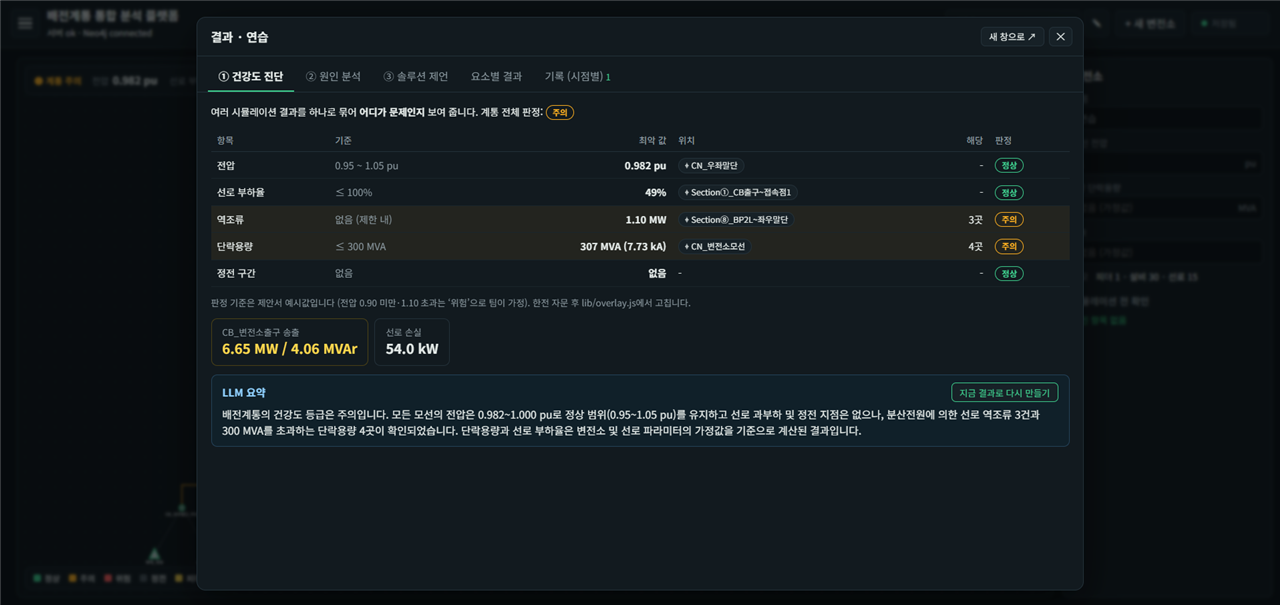The image size is (1280, 605).
Task: Click the 정상 badge in 정전 구간 row
Action: [x=1009, y=274]
